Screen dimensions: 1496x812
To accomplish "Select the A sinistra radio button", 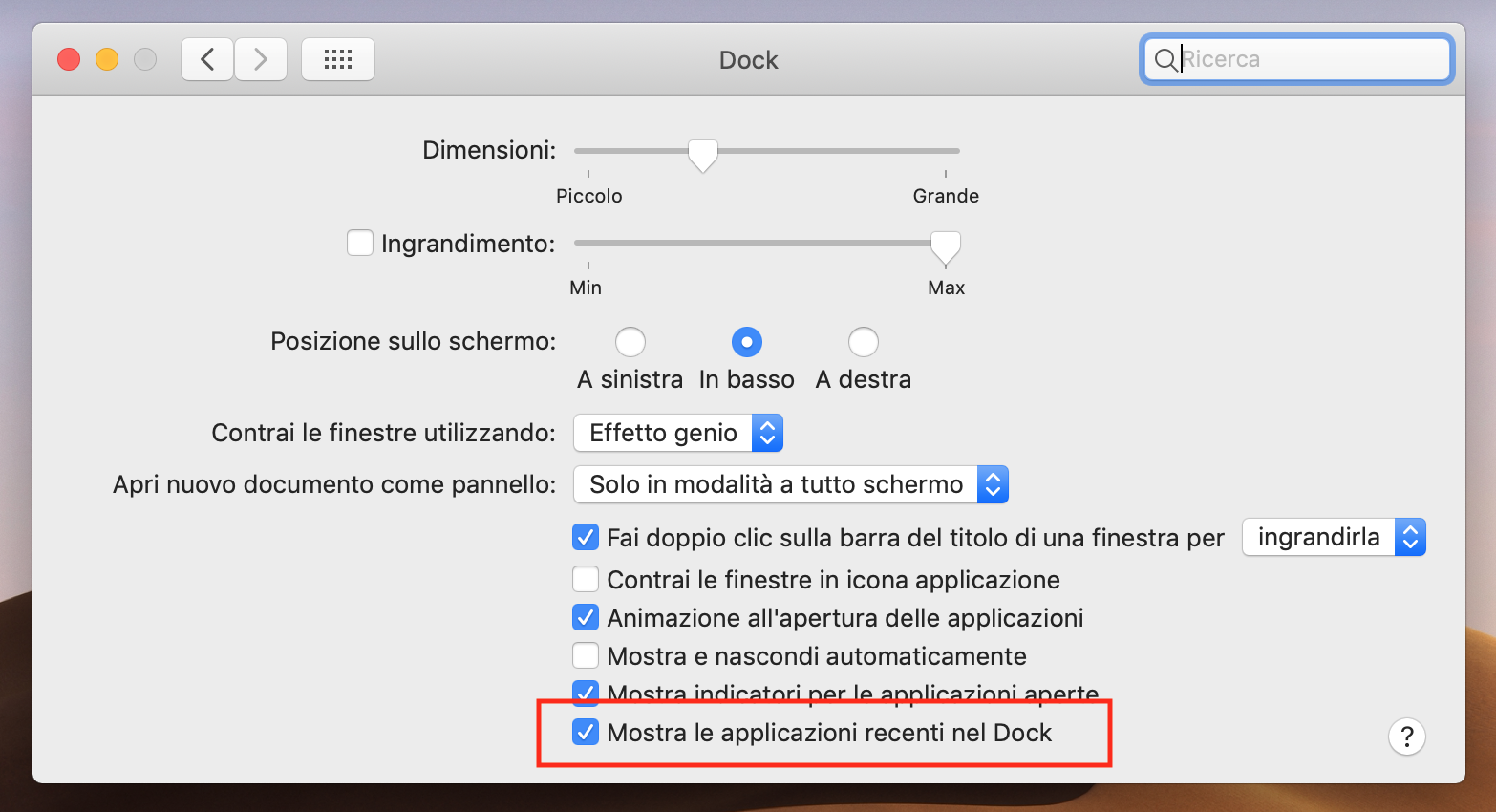I will 630,342.
